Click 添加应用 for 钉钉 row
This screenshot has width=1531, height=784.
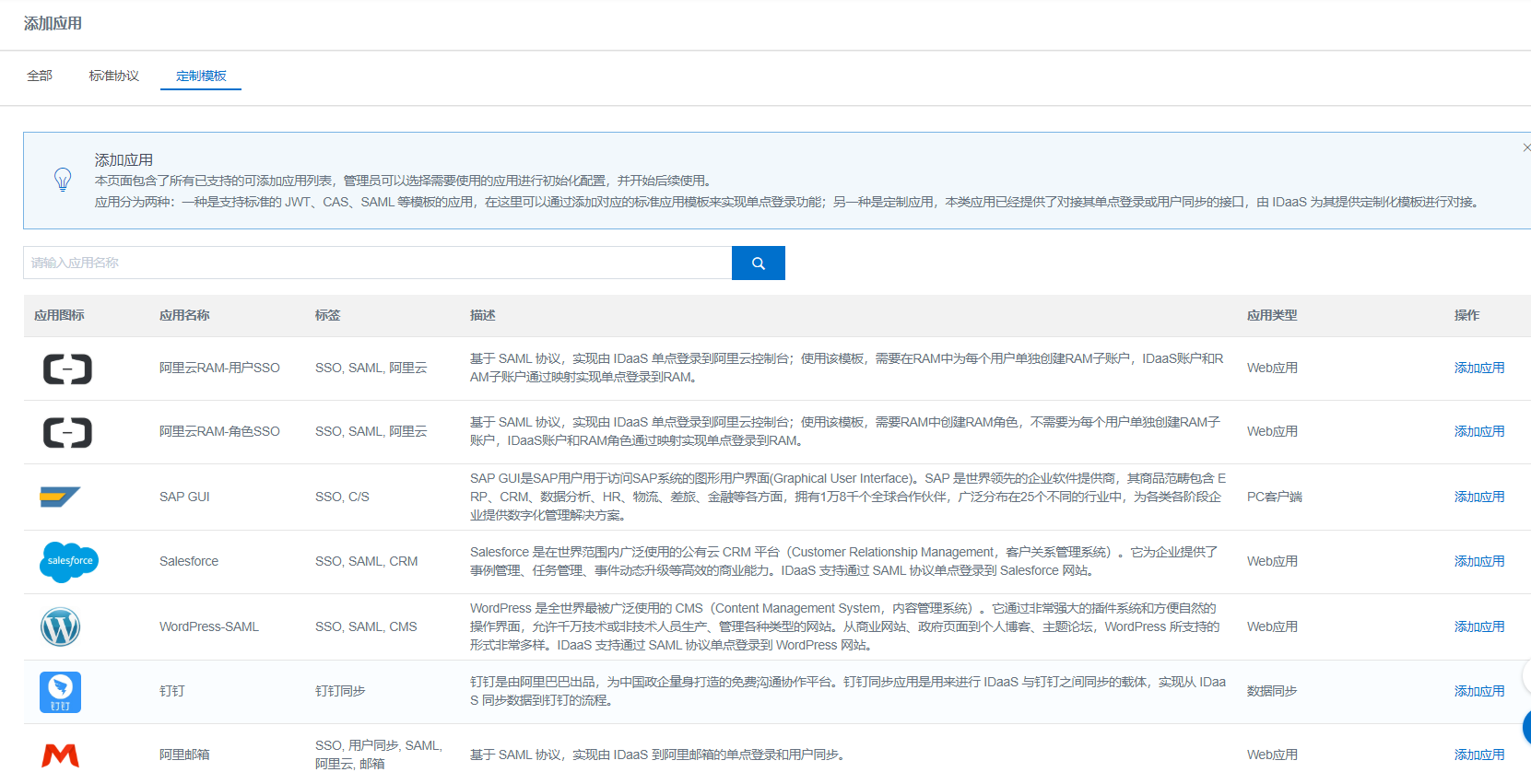pyautogui.click(x=1479, y=691)
